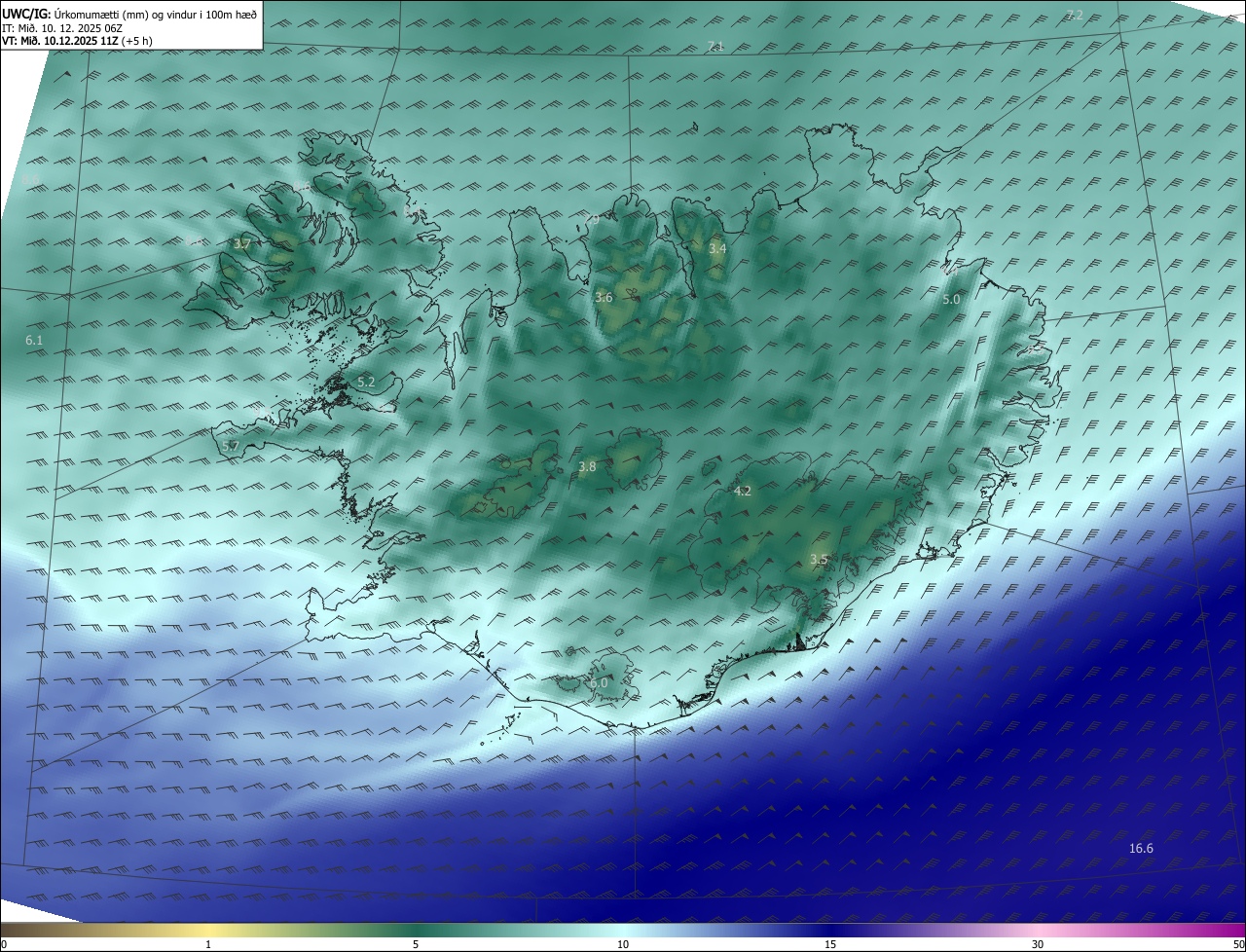Click the 5.7 value label on the map

coord(231,447)
